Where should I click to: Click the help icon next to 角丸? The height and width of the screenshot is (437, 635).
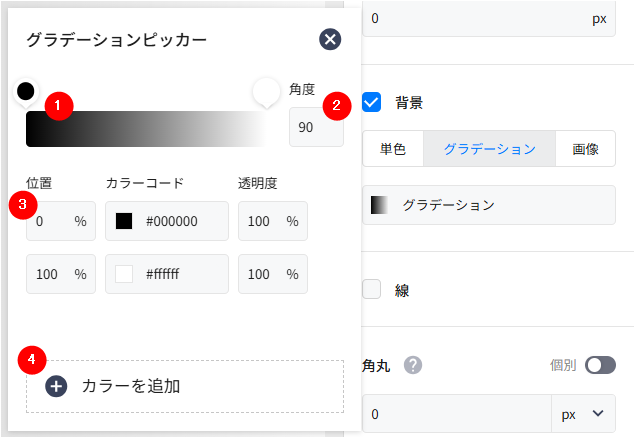412,365
